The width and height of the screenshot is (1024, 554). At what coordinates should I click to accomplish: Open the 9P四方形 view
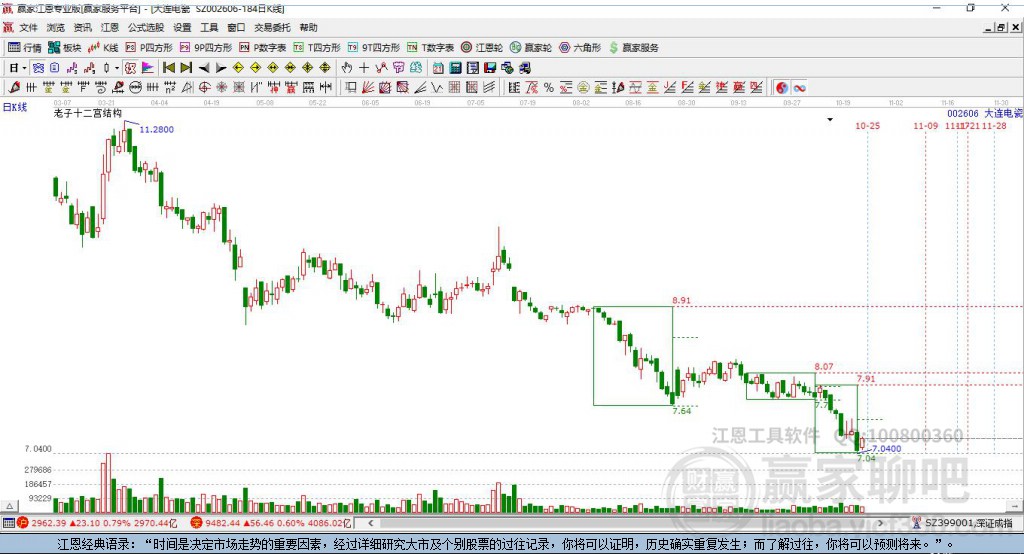pos(206,48)
